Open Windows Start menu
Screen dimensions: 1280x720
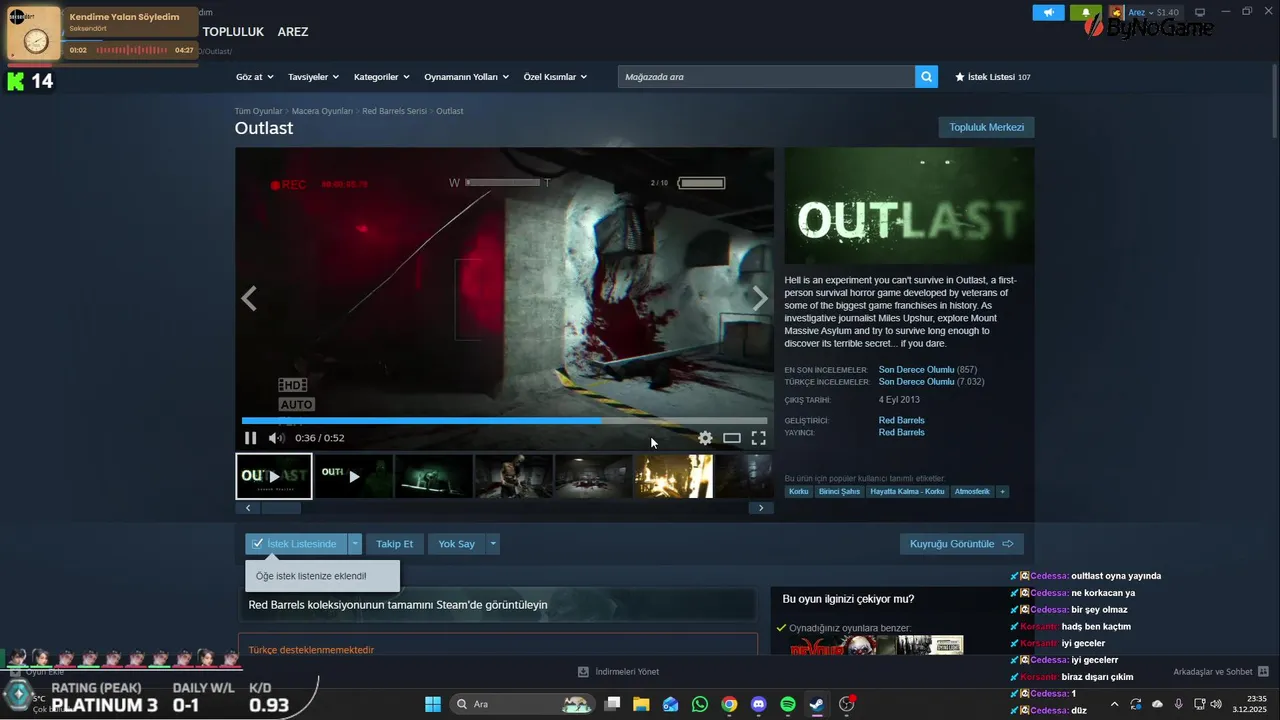[x=433, y=704]
